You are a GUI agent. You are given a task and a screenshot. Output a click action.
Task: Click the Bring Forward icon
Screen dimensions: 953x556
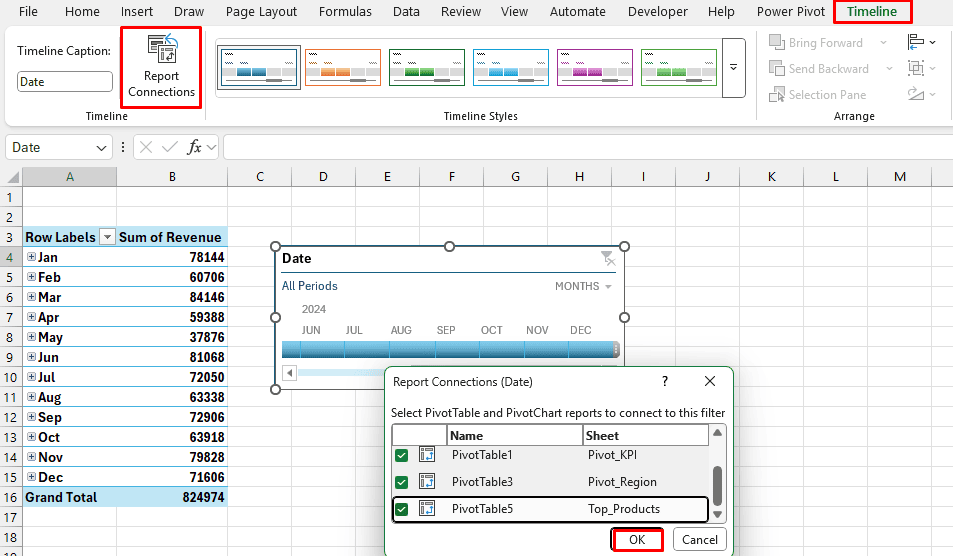click(x=776, y=43)
